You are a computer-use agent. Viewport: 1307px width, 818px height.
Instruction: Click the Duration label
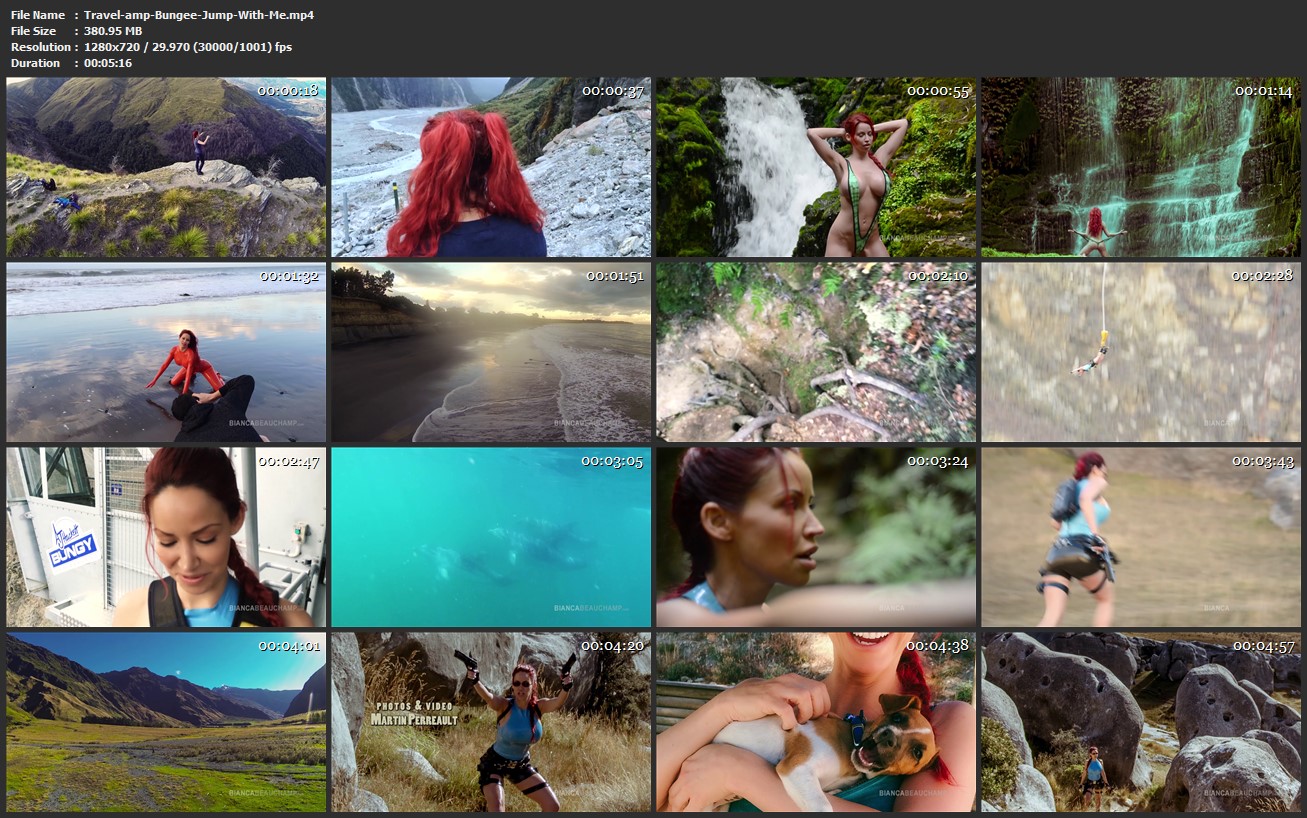coord(36,63)
